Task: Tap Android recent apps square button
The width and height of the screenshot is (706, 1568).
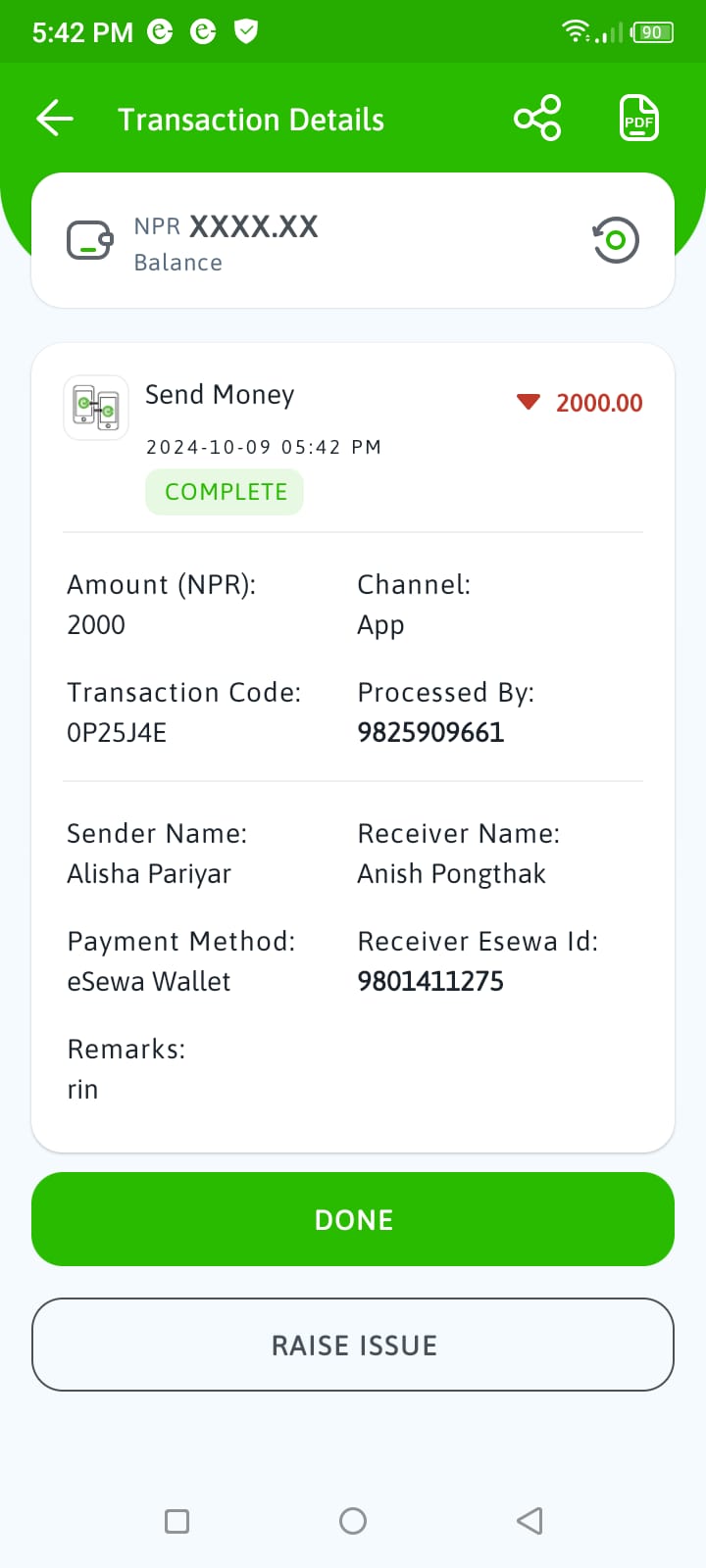Action: coord(176,1521)
